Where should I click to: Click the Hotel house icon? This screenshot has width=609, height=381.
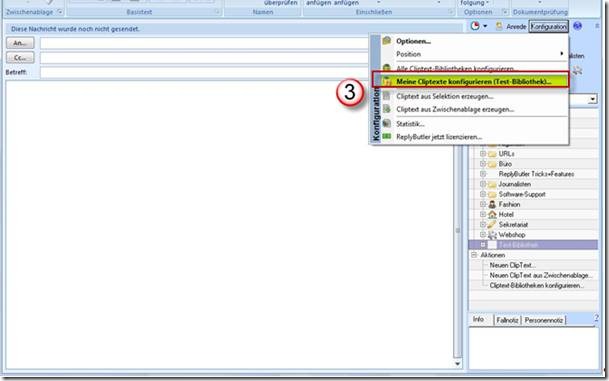click(492, 214)
